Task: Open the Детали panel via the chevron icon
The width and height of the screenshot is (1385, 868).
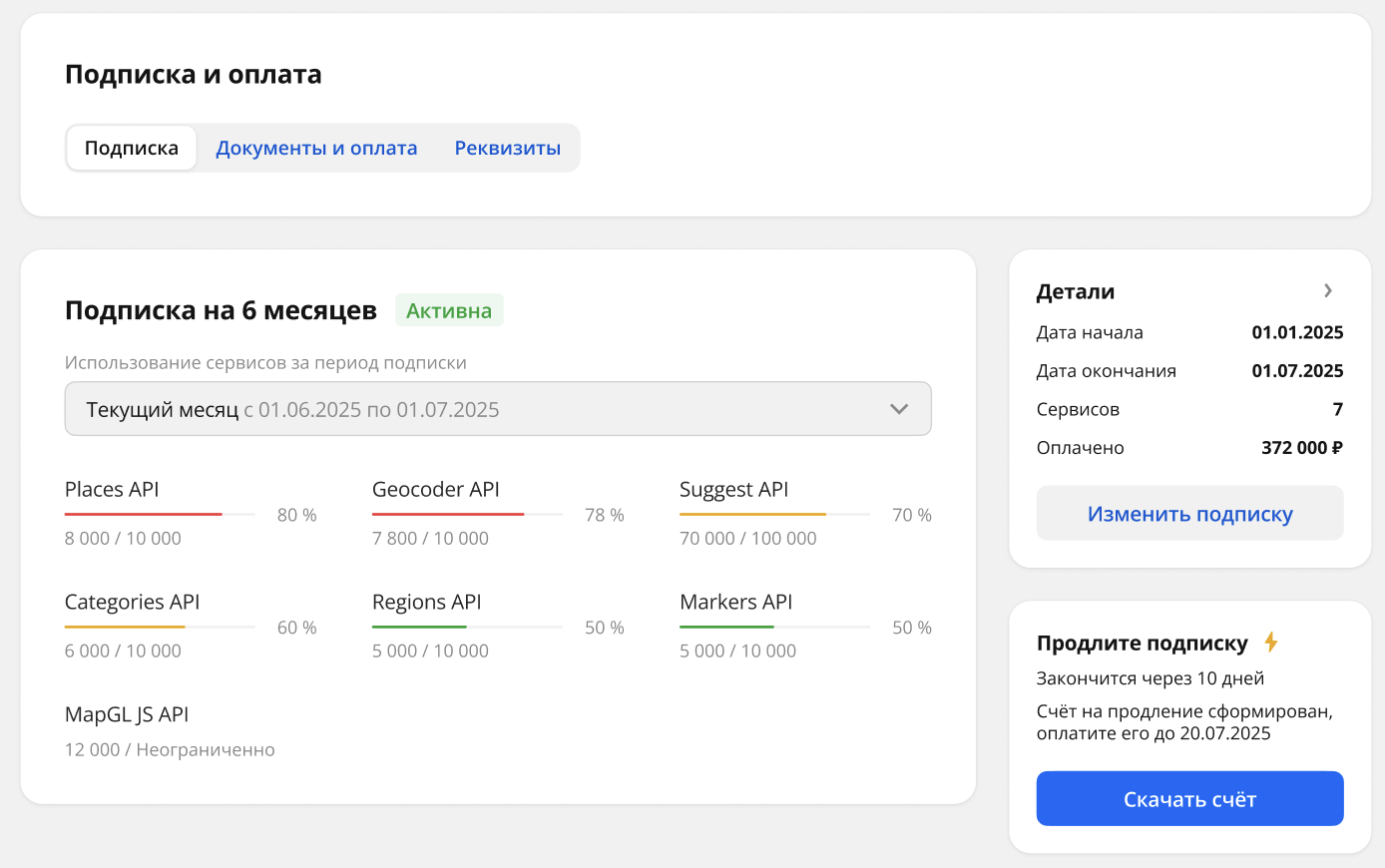Action: click(x=1328, y=290)
